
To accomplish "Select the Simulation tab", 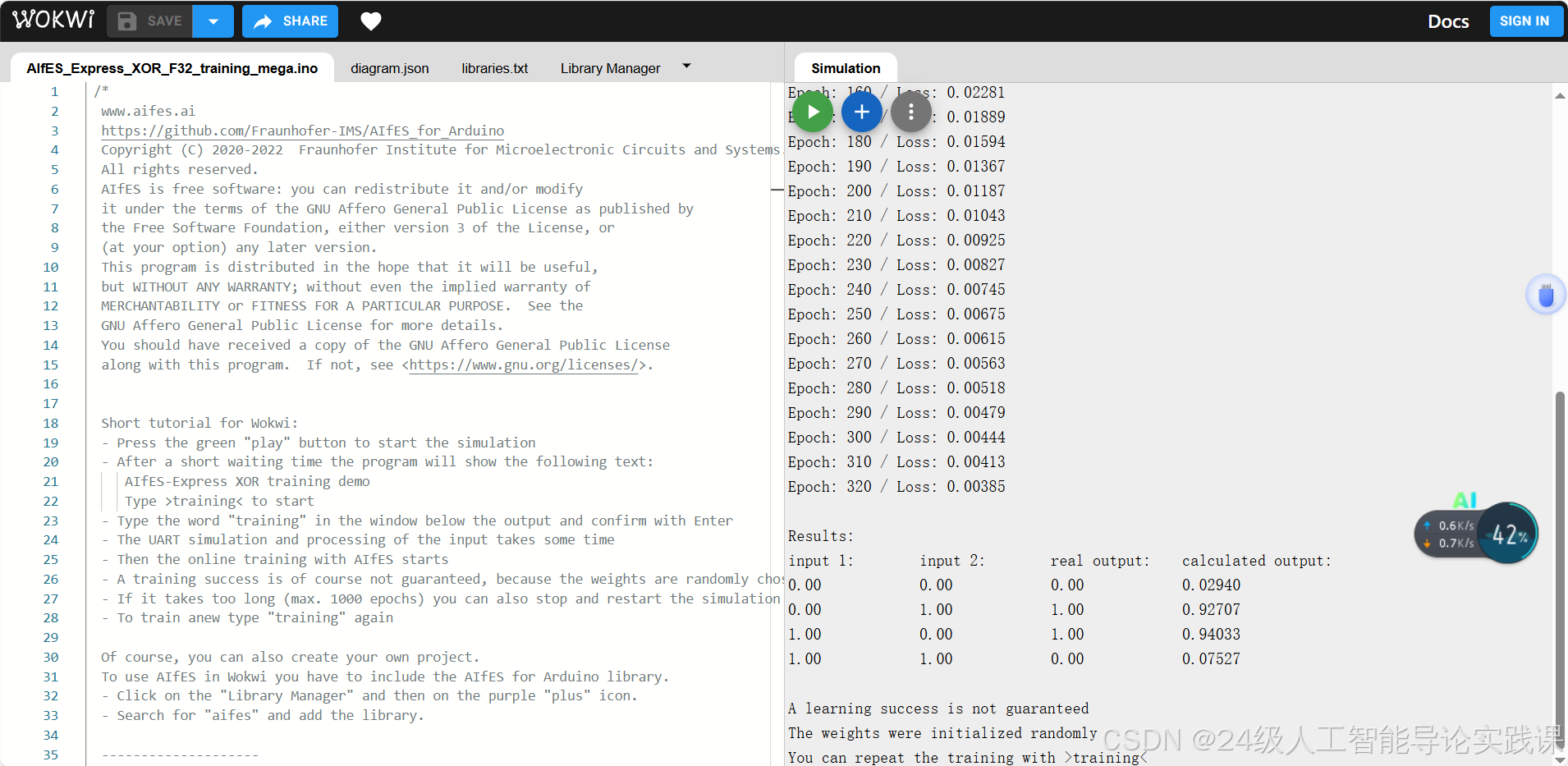I will click(846, 68).
